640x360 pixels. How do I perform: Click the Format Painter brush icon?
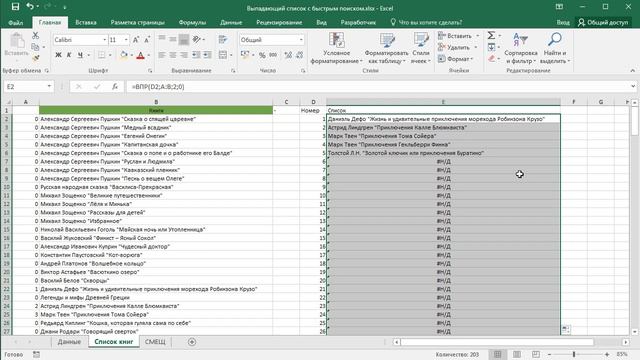(36, 58)
